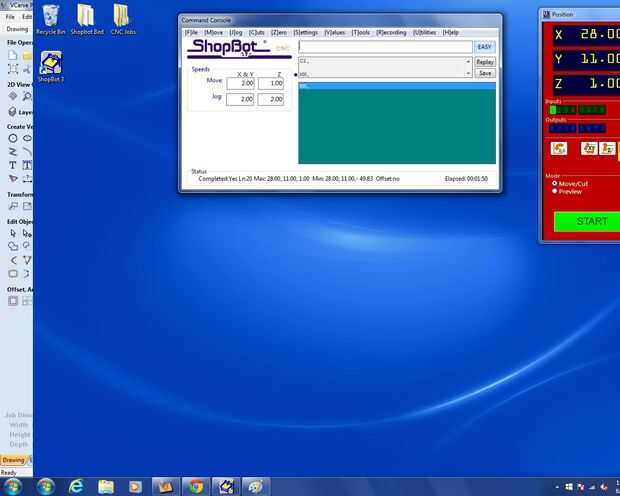Switch to VCarve Drawing tab at bottom
This screenshot has width=620, height=496.
[x=13, y=460]
